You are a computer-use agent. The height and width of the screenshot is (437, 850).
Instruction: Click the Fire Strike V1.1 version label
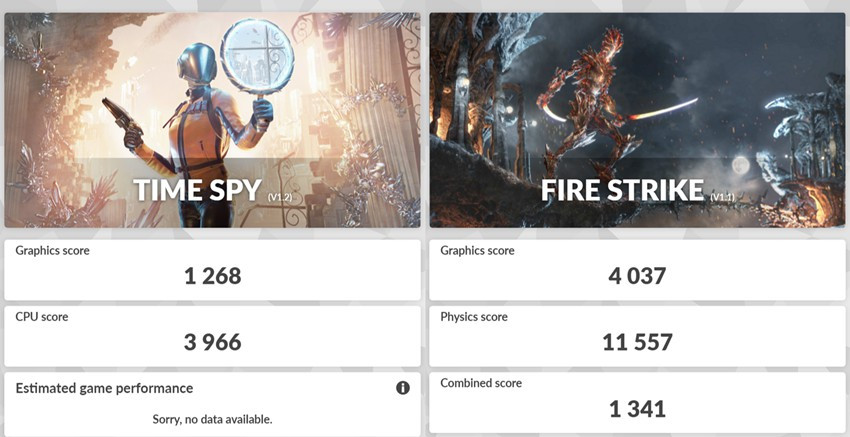(x=723, y=197)
